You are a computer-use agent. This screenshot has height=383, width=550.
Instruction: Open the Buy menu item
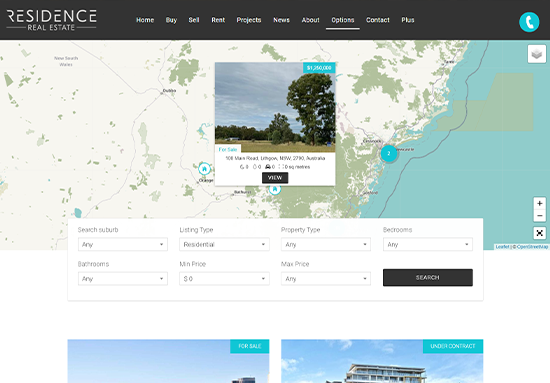(171, 20)
